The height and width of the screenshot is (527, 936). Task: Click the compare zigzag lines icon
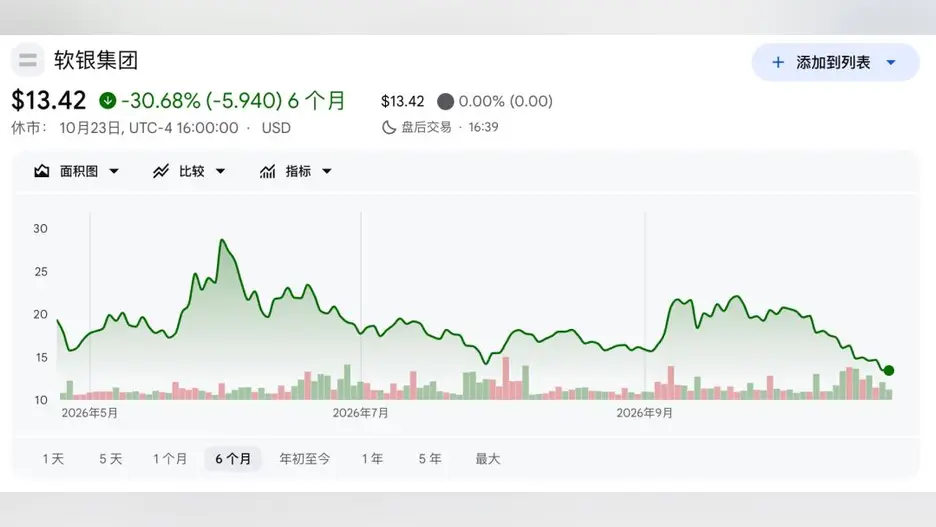pyautogui.click(x=161, y=171)
